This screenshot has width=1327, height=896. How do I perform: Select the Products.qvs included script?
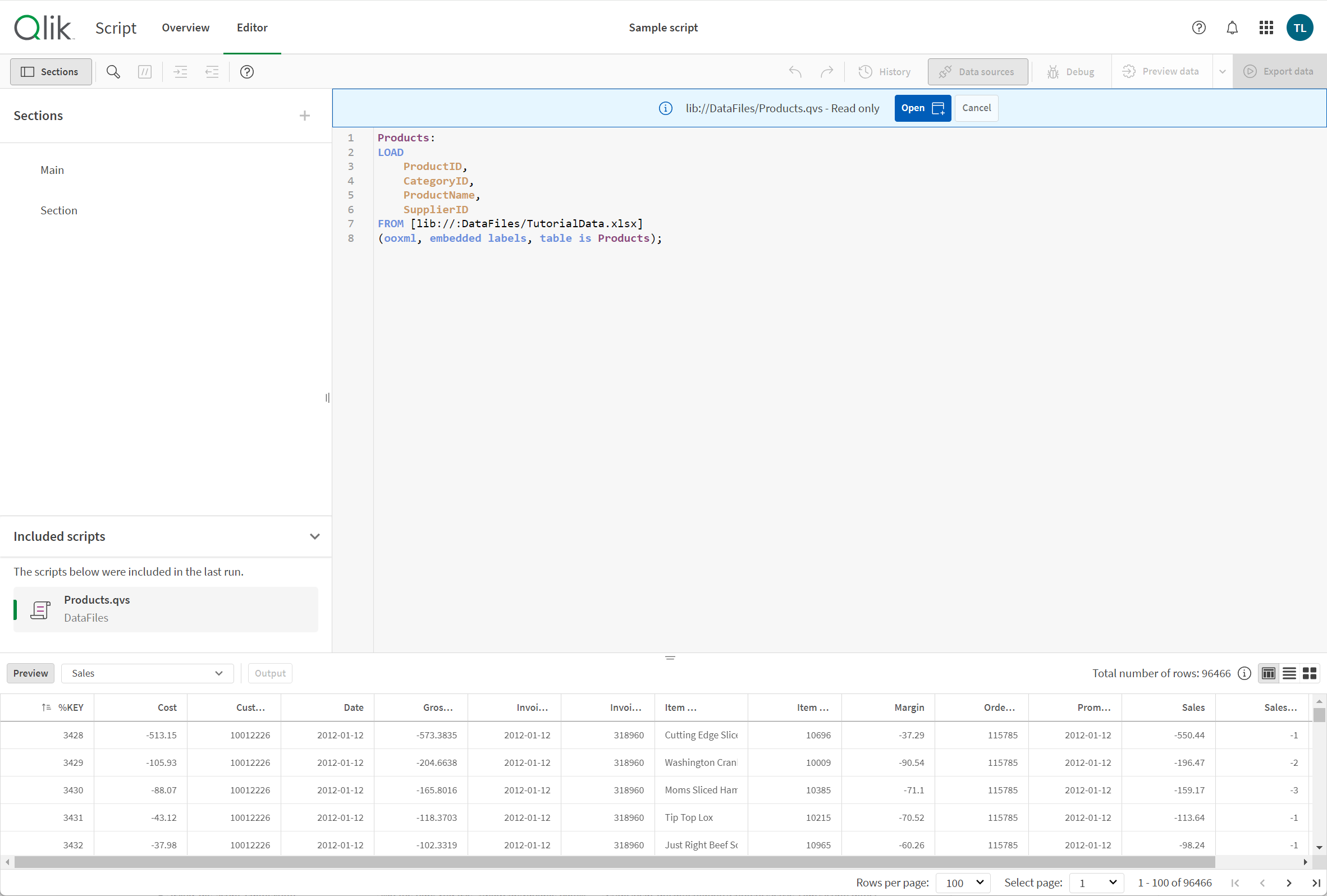click(x=164, y=608)
